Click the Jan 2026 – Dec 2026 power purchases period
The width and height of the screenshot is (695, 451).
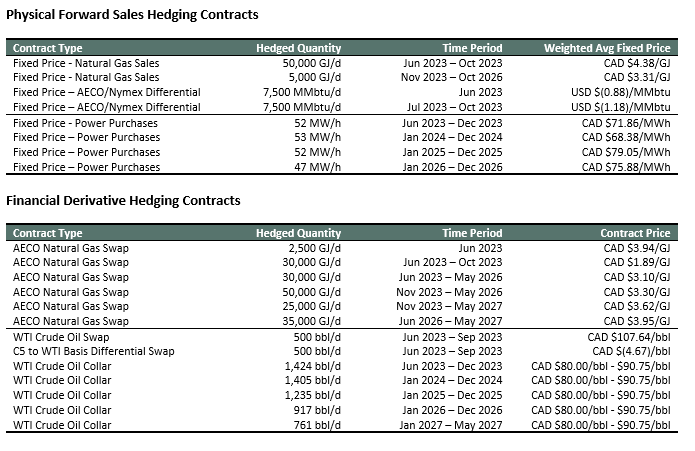tap(453, 167)
